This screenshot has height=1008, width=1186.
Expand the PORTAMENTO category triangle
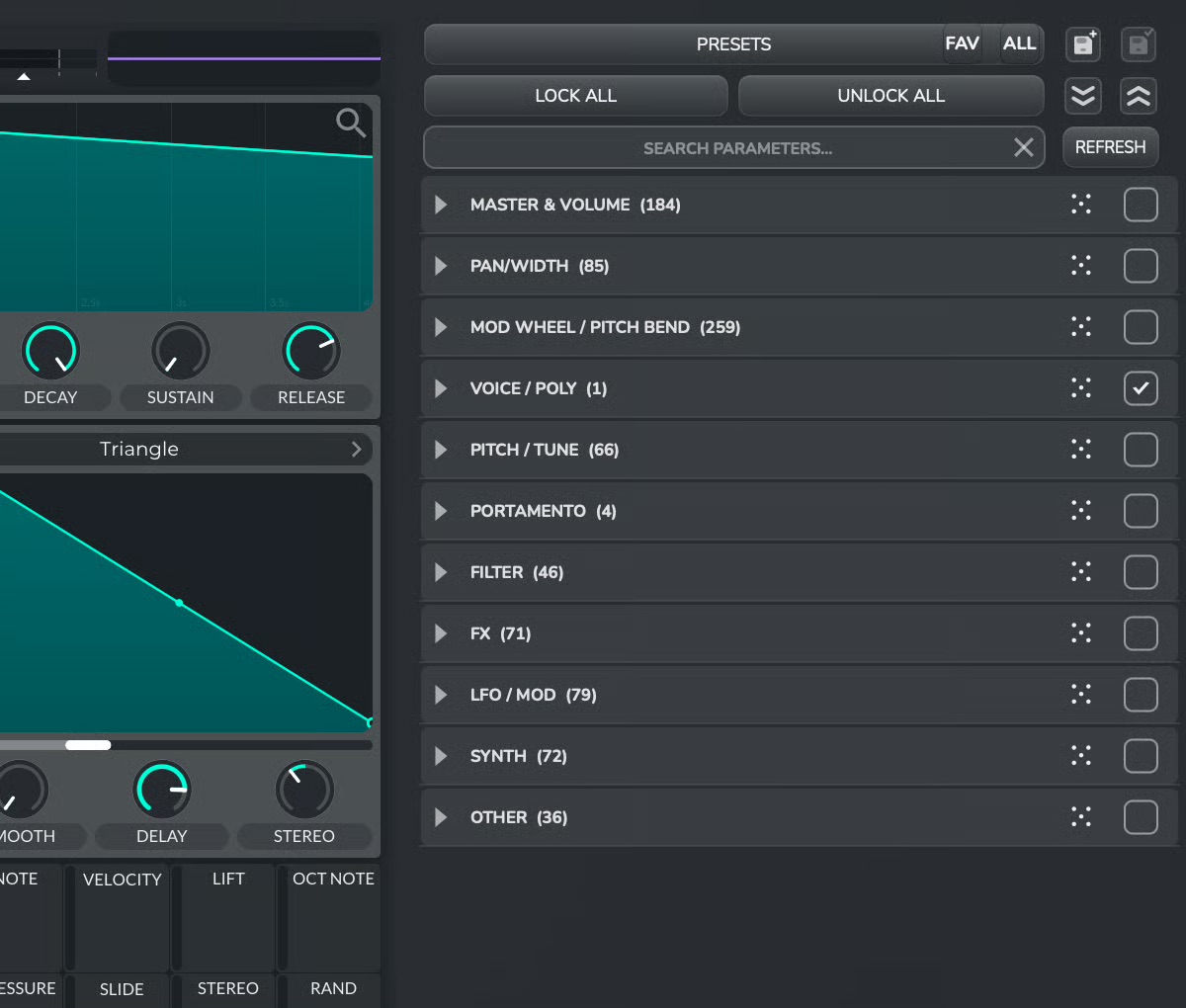[x=441, y=511]
